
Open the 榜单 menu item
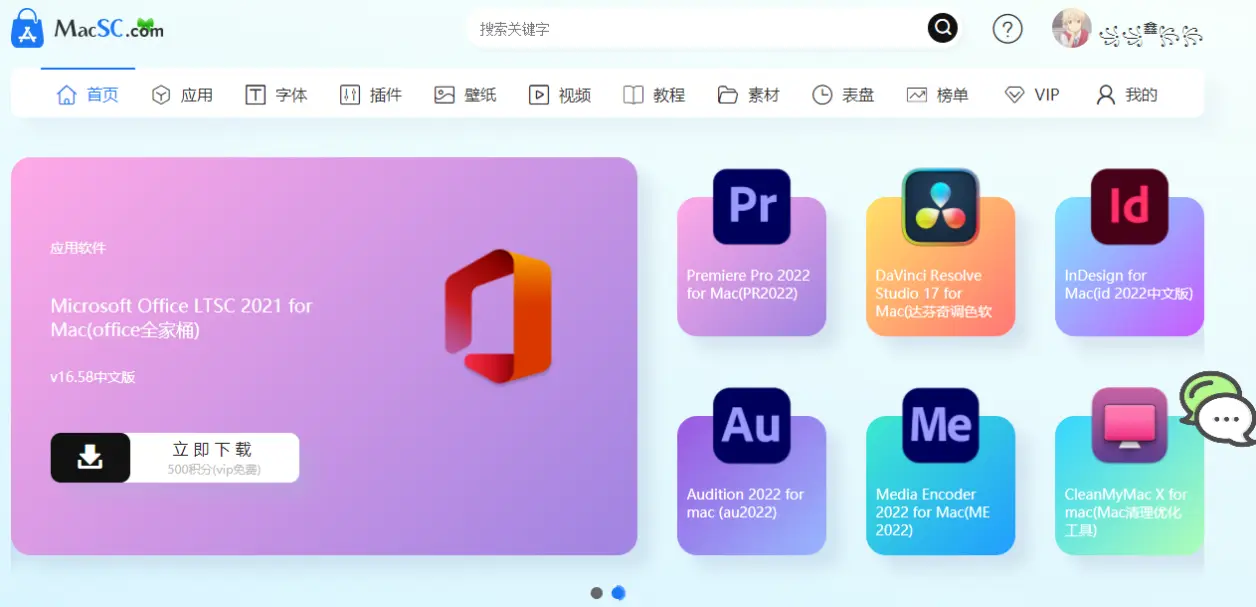click(x=953, y=95)
